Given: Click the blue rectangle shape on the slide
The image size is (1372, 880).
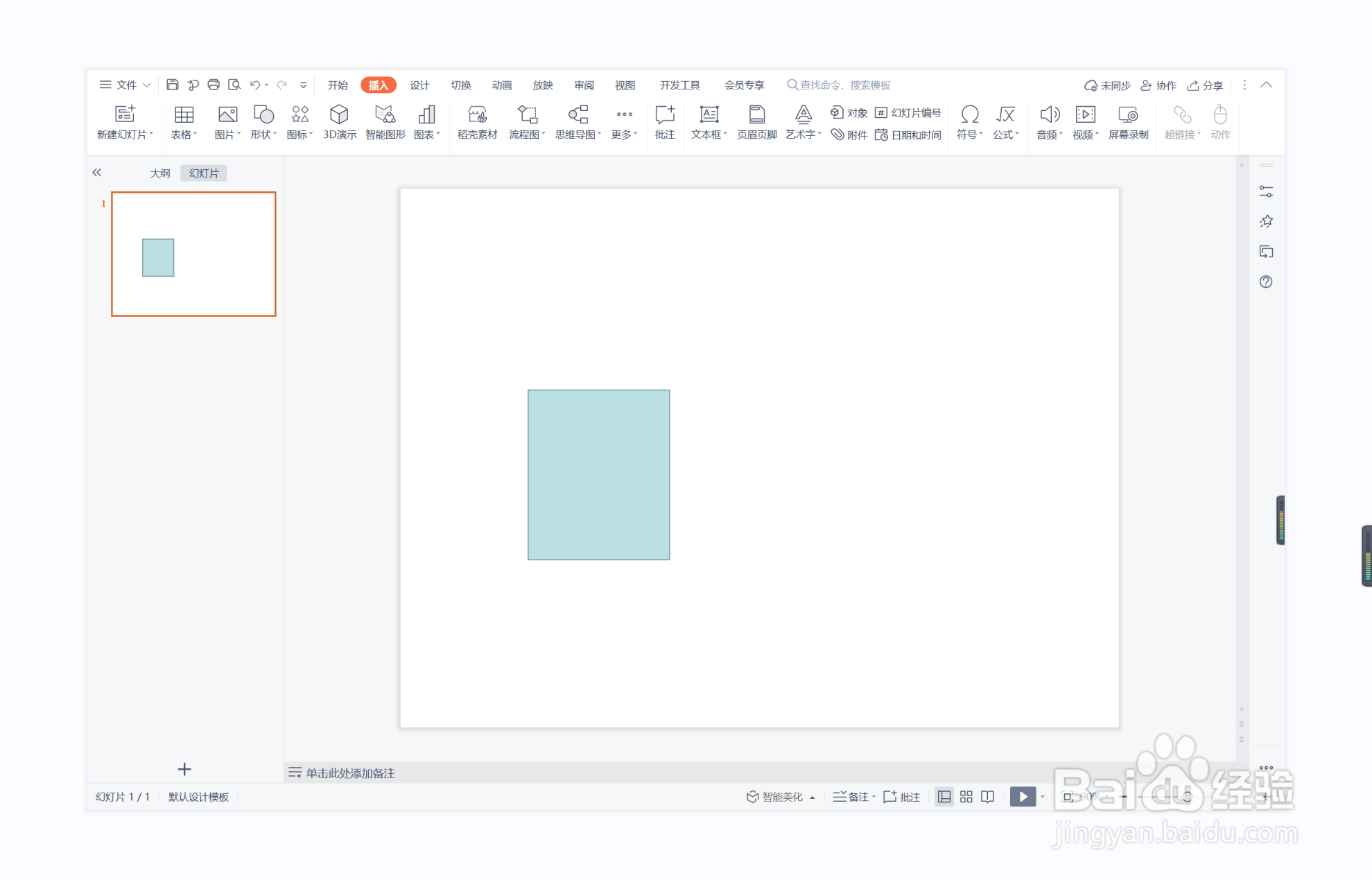Looking at the screenshot, I should click(598, 474).
